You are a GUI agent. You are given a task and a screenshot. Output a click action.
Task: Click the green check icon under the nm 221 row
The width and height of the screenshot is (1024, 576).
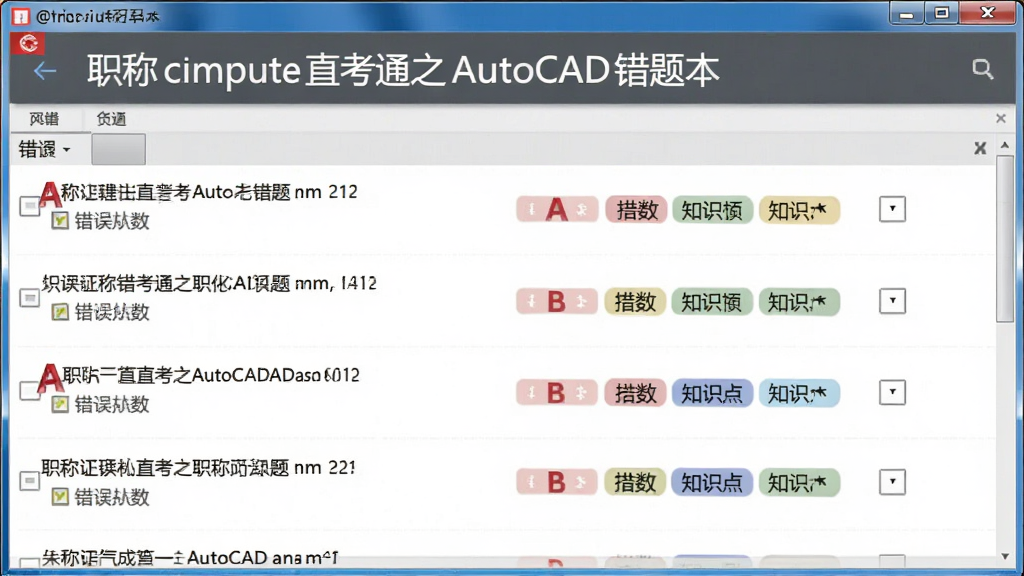(60, 497)
